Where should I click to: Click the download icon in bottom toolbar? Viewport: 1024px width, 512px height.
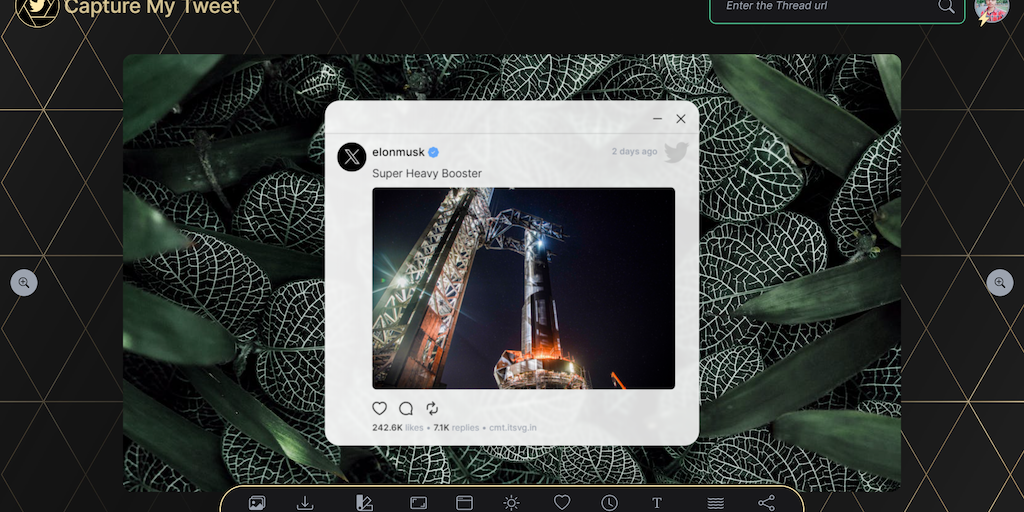(306, 503)
